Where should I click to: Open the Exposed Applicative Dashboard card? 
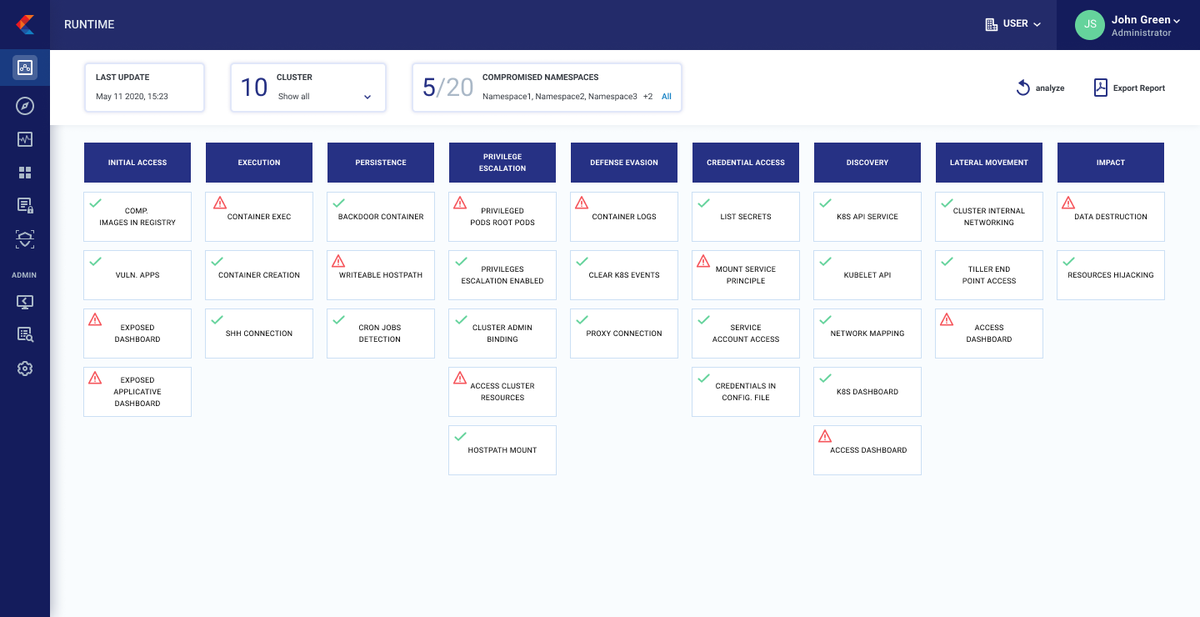click(137, 392)
